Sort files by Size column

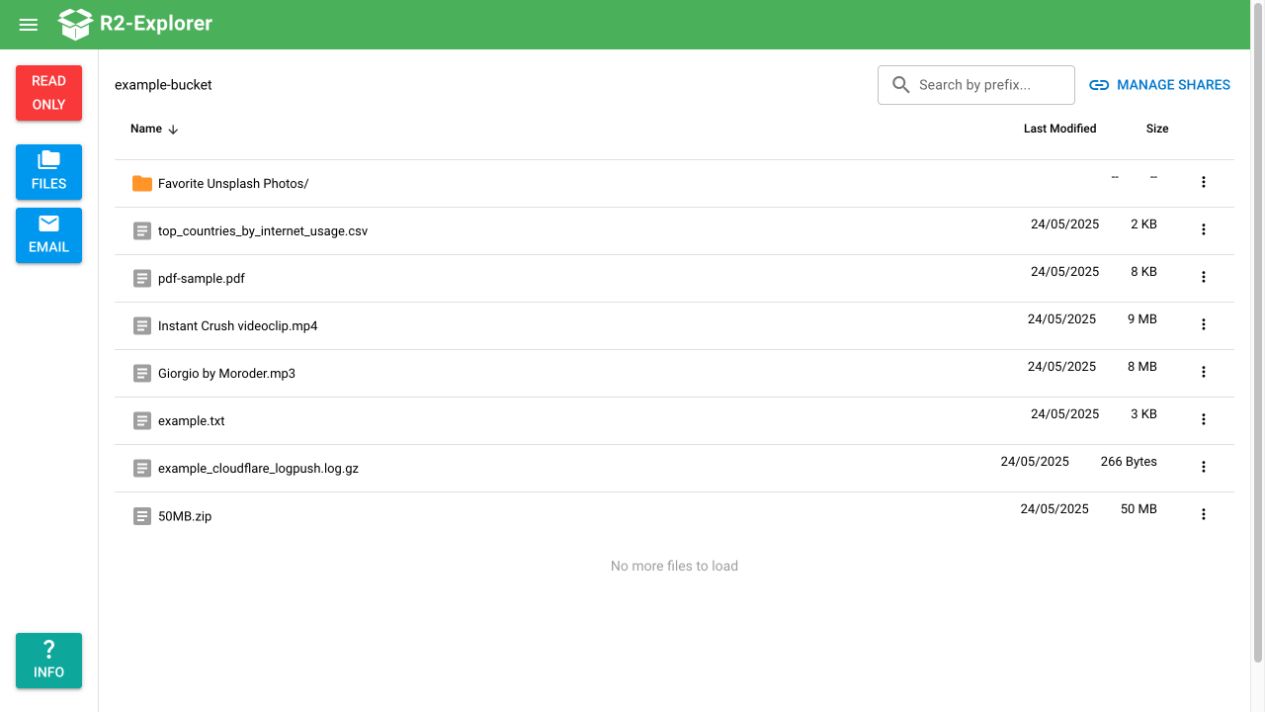(x=1157, y=129)
